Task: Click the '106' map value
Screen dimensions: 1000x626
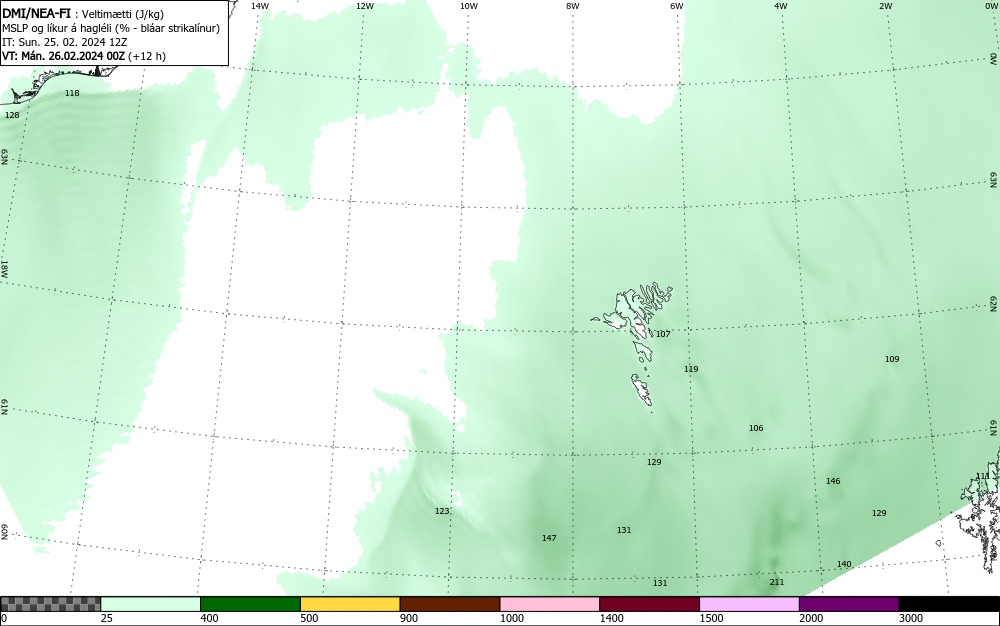Action: [756, 428]
